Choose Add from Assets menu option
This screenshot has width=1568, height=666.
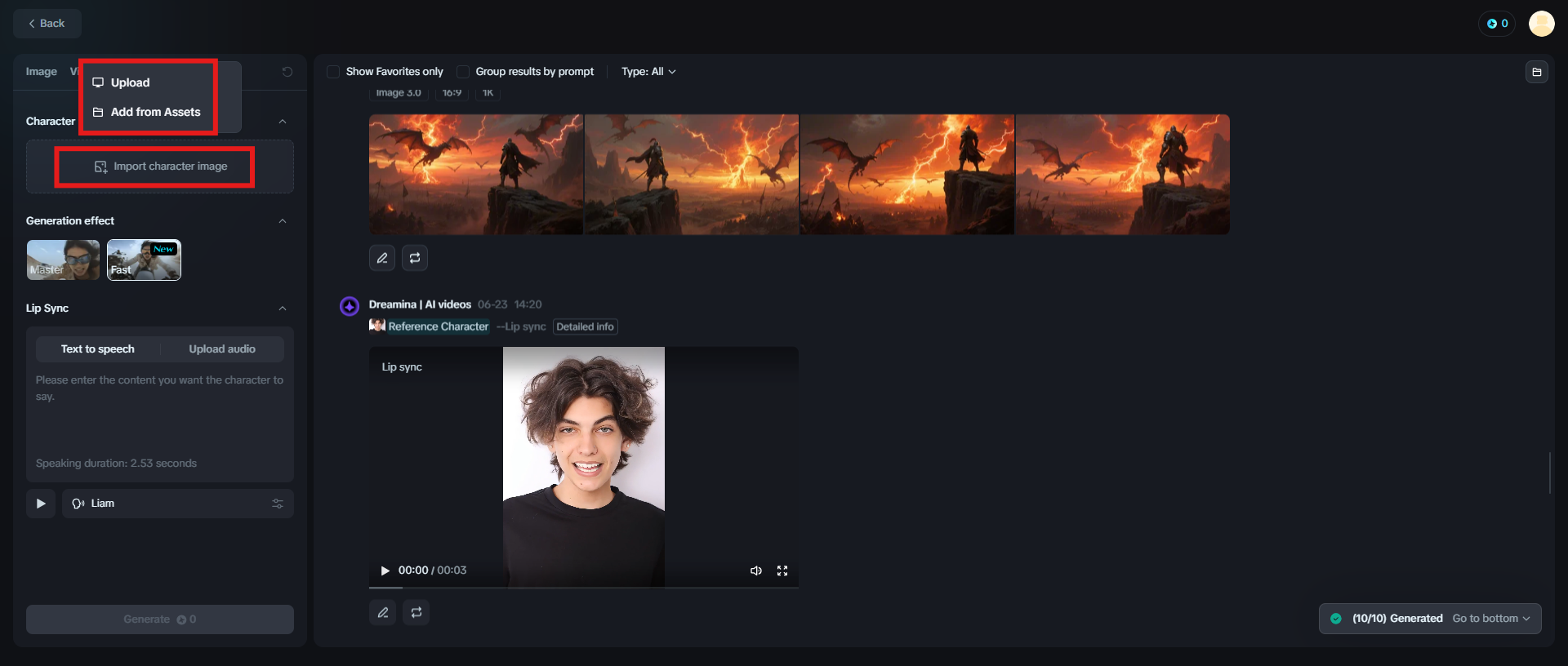coord(148,112)
